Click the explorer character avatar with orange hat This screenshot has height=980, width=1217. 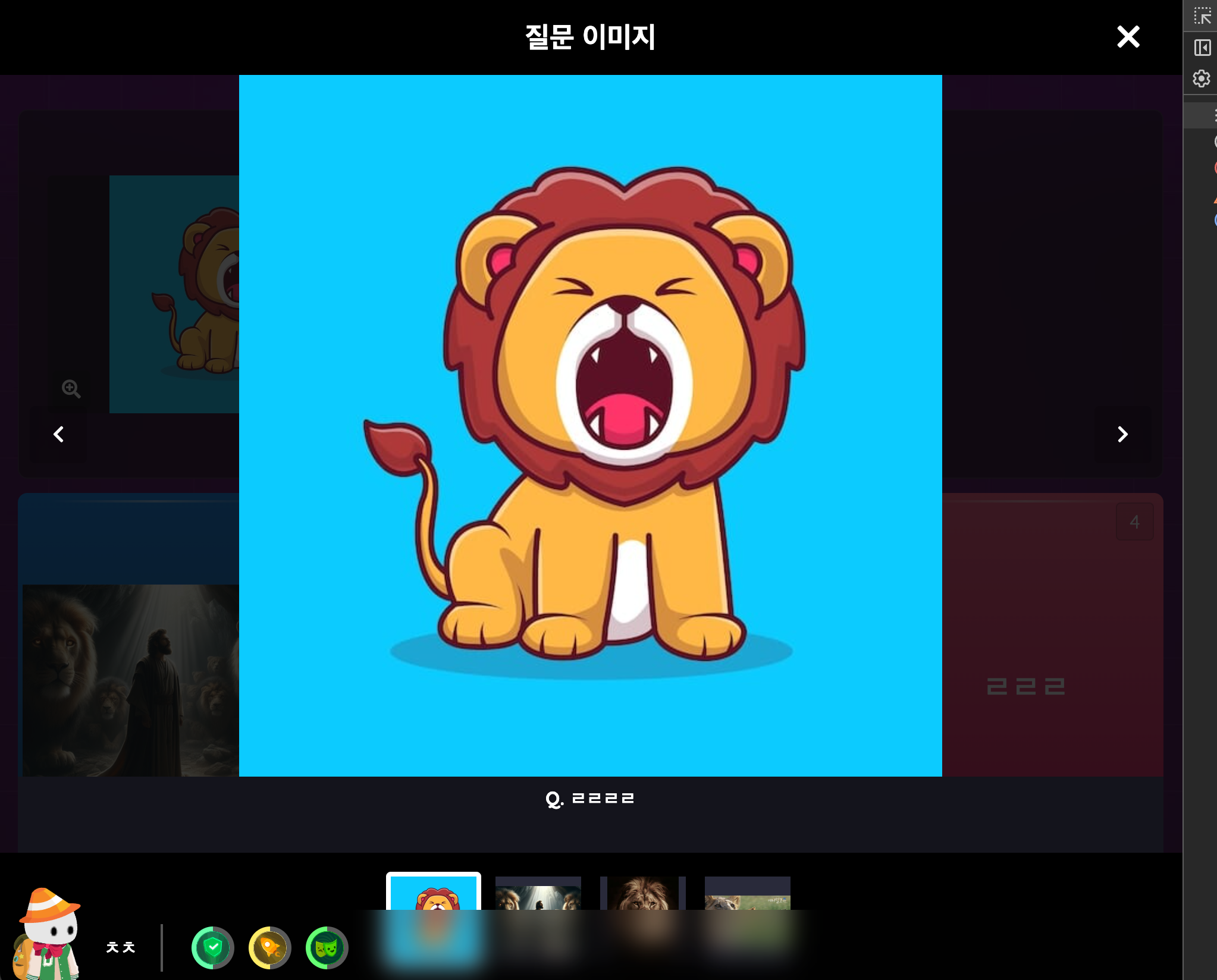48,934
